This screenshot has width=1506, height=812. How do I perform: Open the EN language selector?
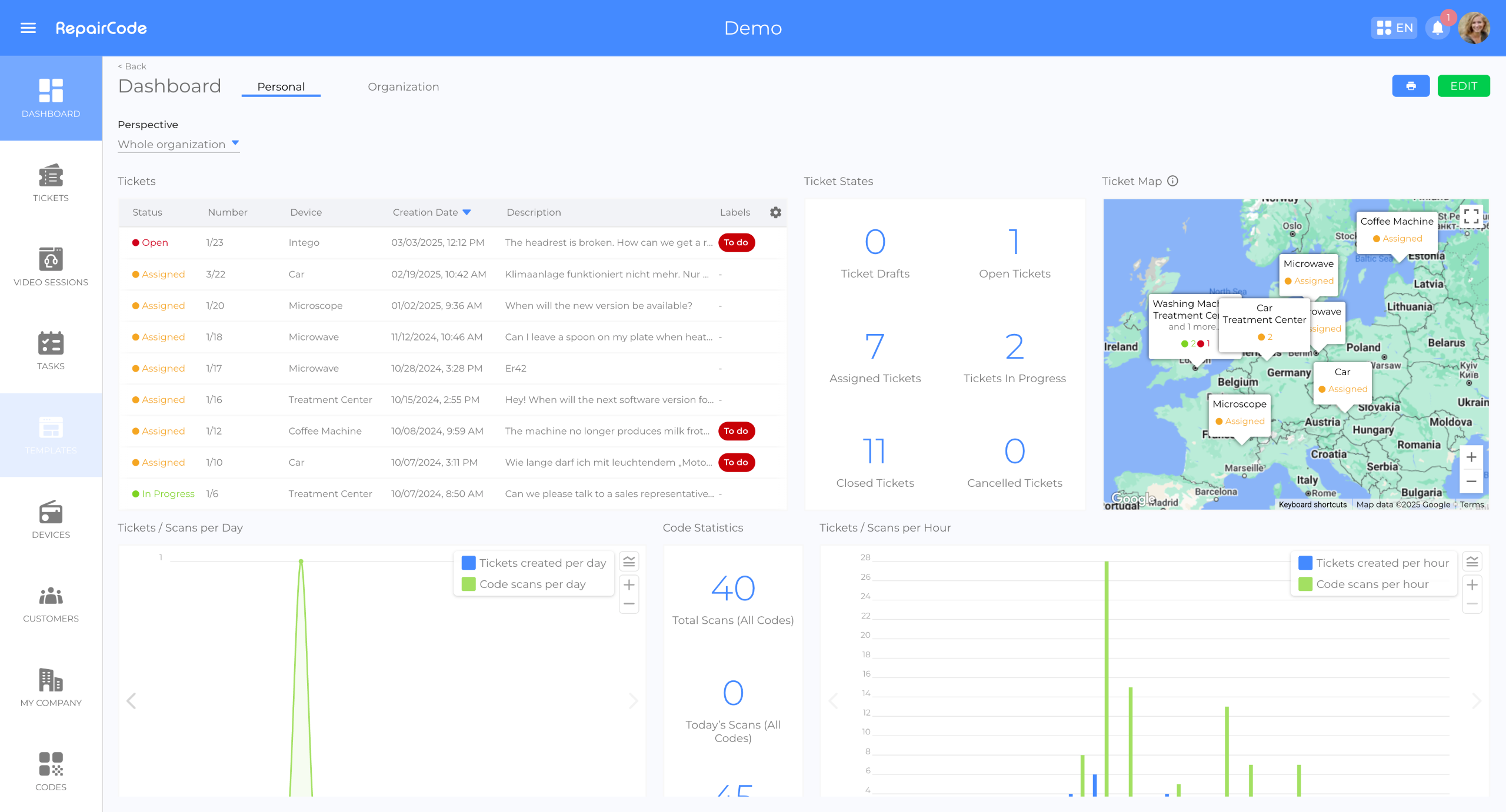click(1394, 28)
